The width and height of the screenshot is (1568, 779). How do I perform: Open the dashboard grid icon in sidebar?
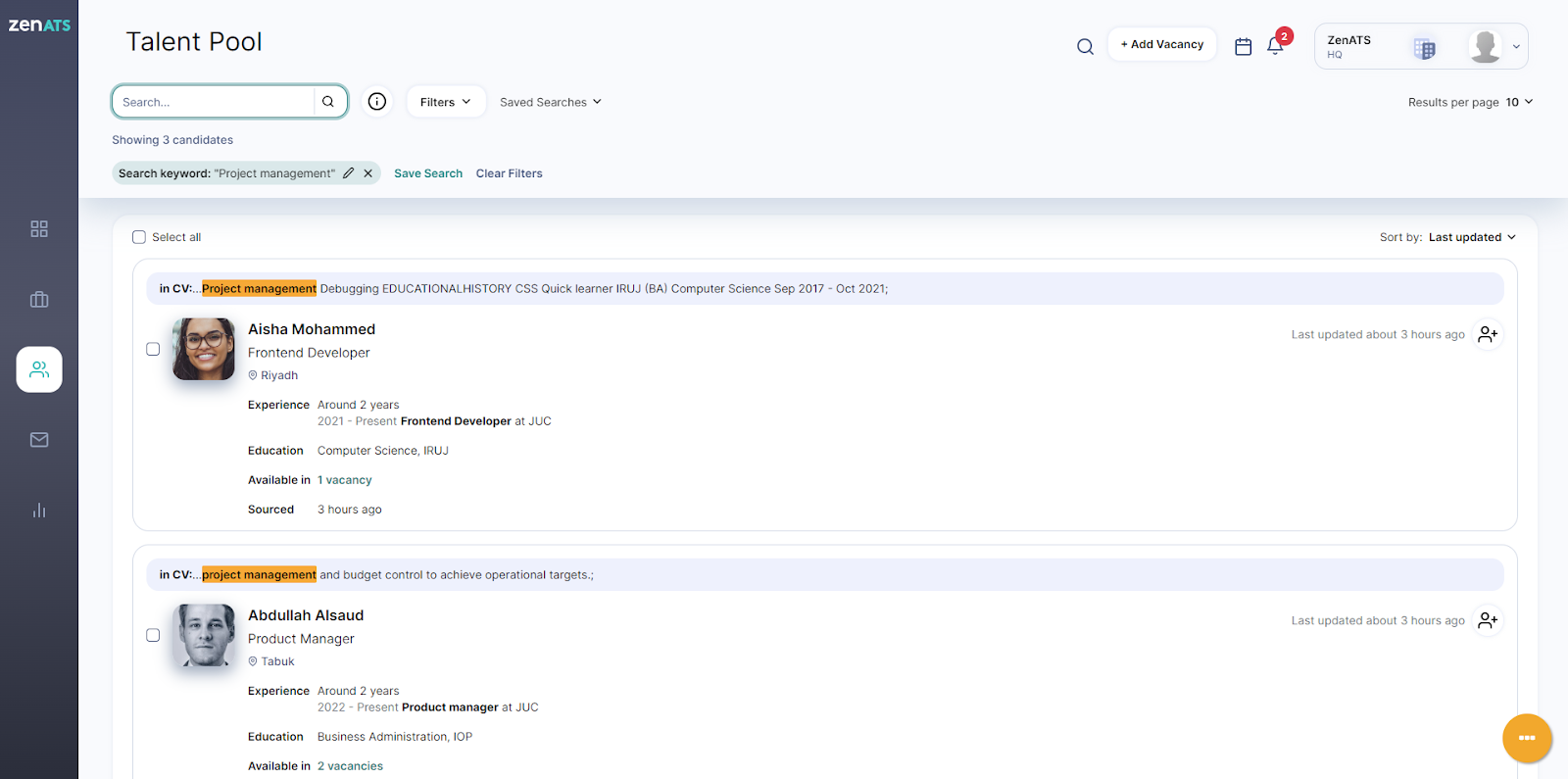click(x=39, y=228)
